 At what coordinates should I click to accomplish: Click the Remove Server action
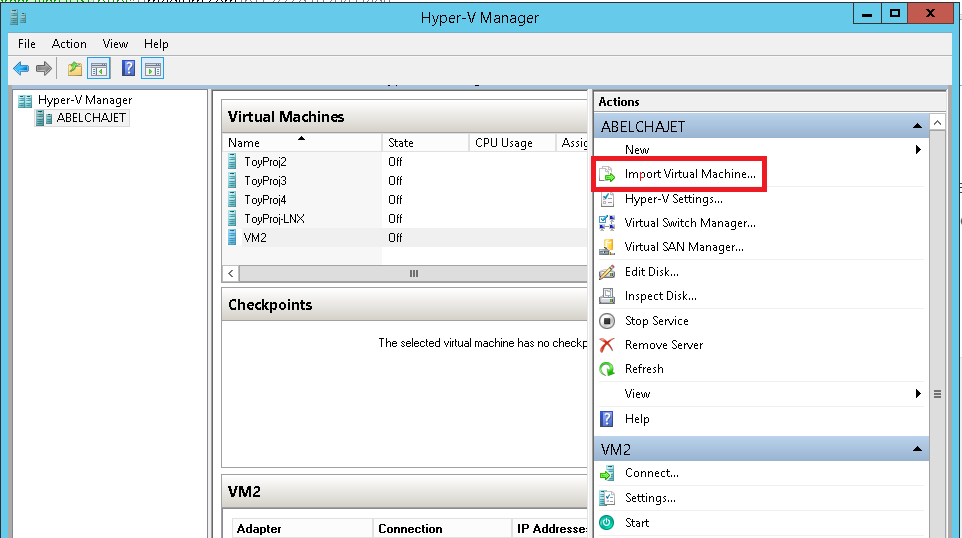664,345
